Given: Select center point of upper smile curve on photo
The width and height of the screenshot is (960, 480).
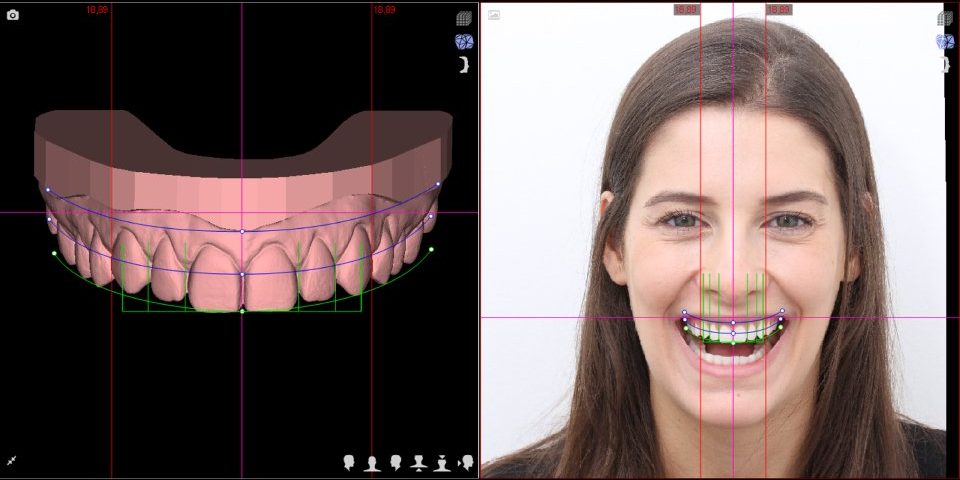Looking at the screenshot, I should point(733,322).
